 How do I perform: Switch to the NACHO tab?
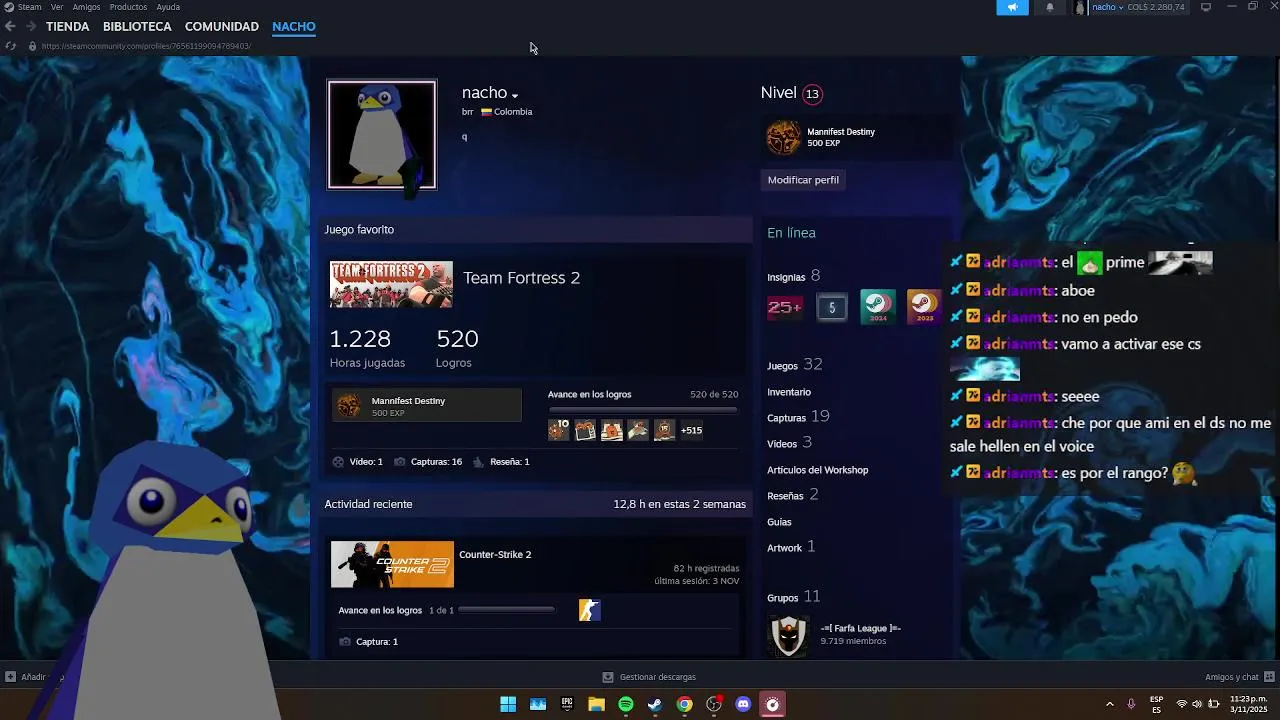[x=294, y=26]
